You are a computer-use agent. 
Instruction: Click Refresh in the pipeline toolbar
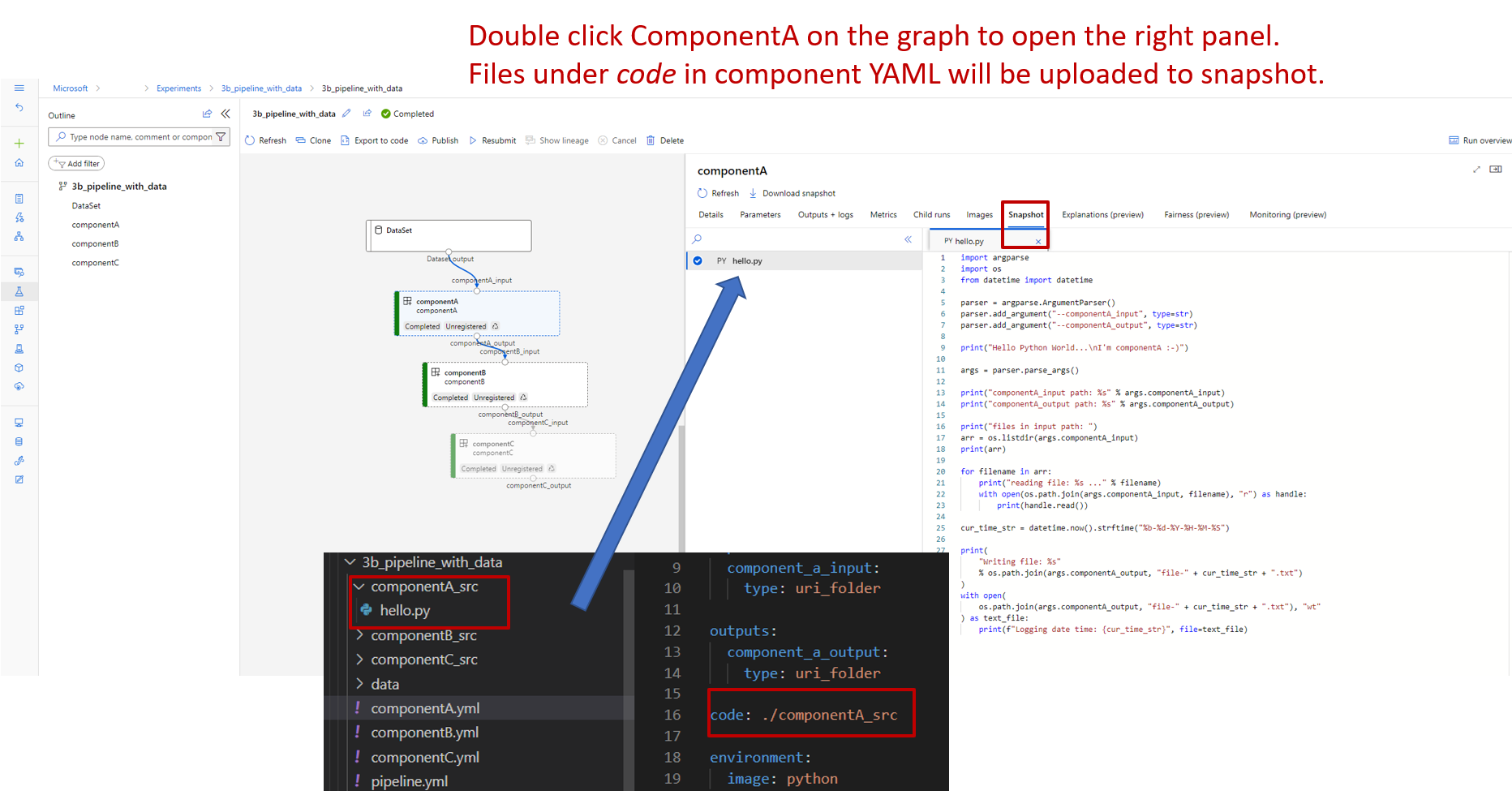click(x=266, y=140)
